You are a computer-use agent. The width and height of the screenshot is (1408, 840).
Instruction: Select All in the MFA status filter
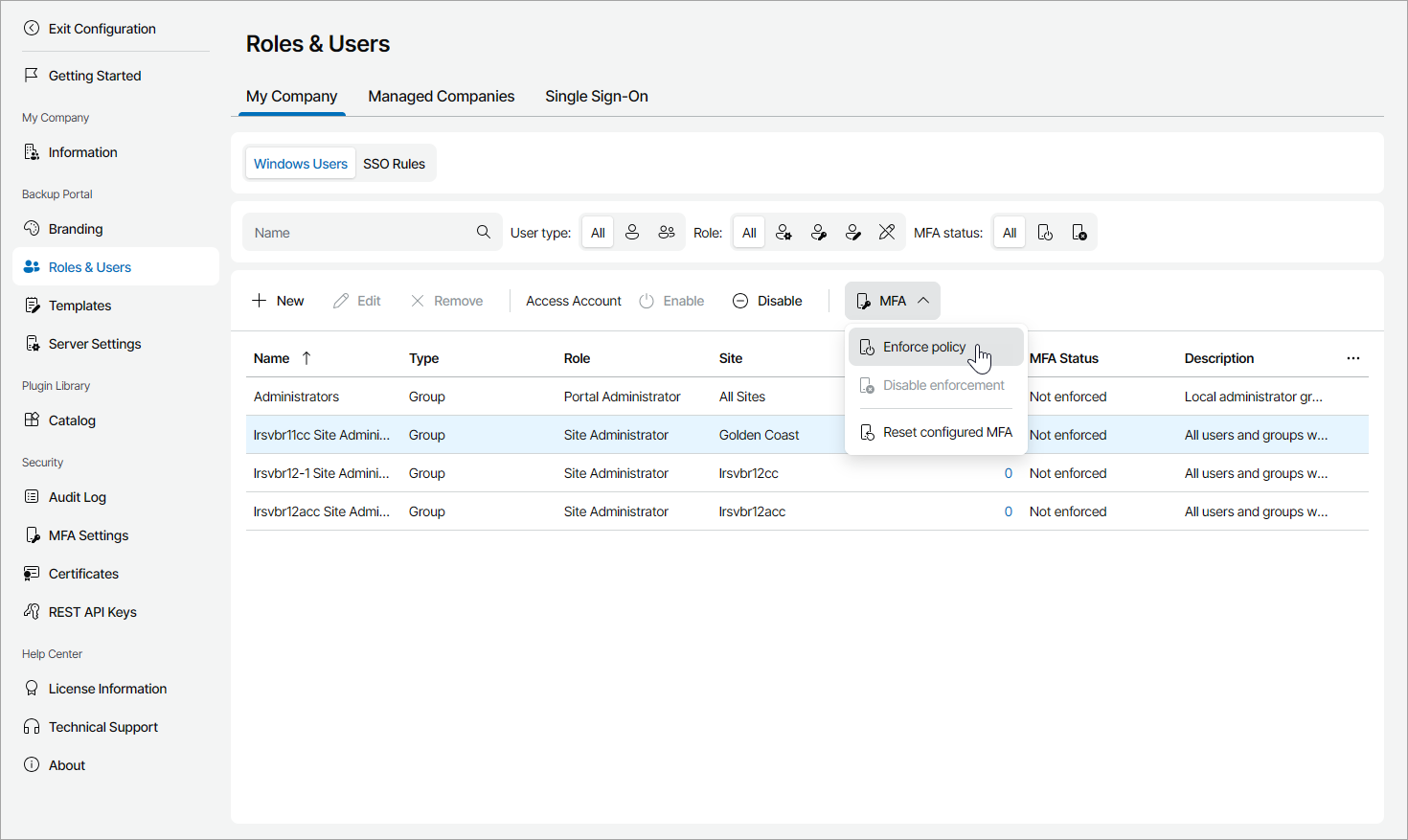tap(1010, 233)
